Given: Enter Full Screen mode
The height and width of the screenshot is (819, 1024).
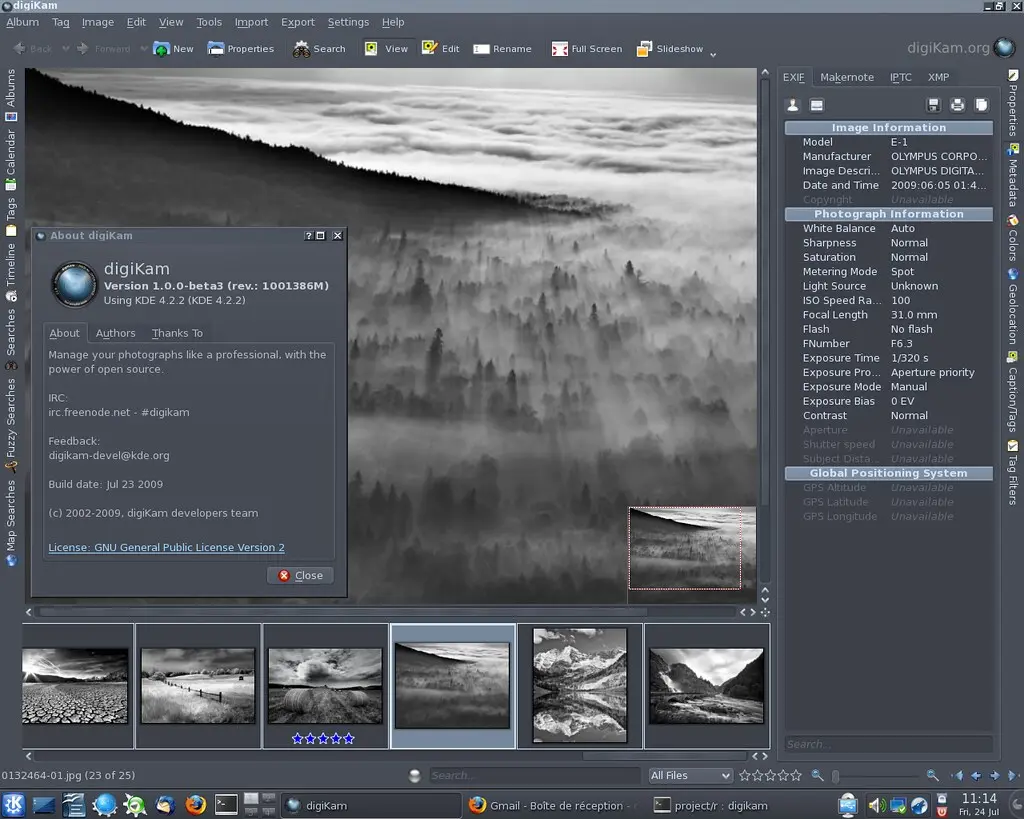Looking at the screenshot, I should 587,48.
